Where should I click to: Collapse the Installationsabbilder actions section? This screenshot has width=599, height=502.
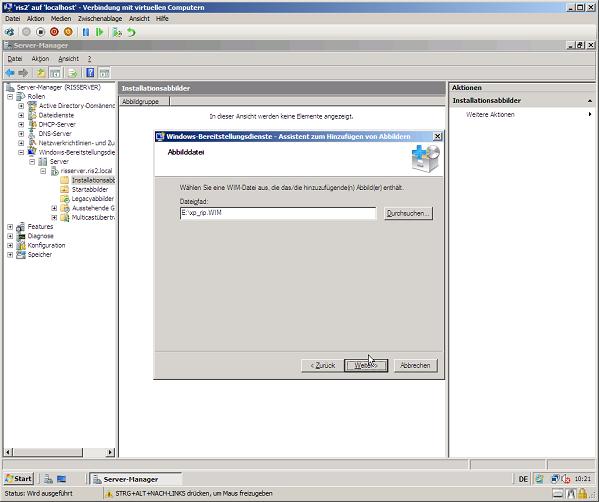[x=589, y=101]
